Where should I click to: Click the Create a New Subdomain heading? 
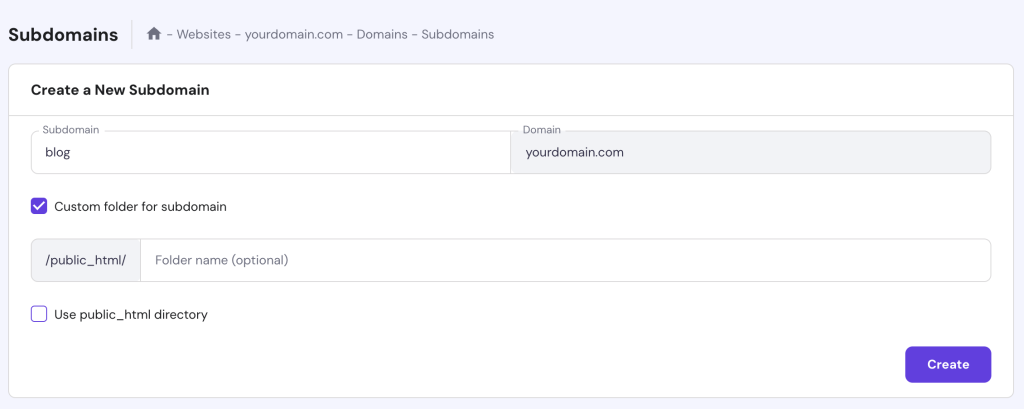[120, 90]
